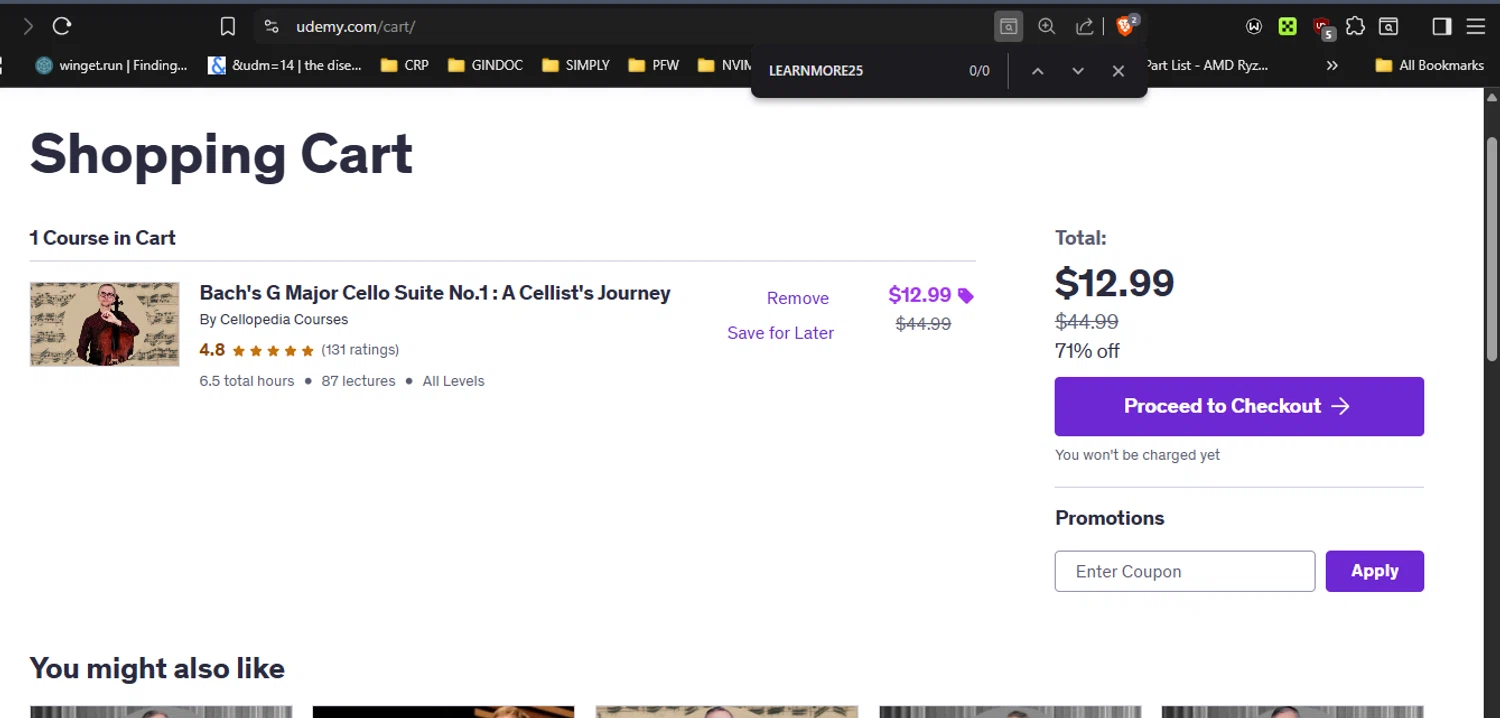The height and width of the screenshot is (718, 1500).
Task: Jump to previous find result arrow
Action: (x=1038, y=71)
